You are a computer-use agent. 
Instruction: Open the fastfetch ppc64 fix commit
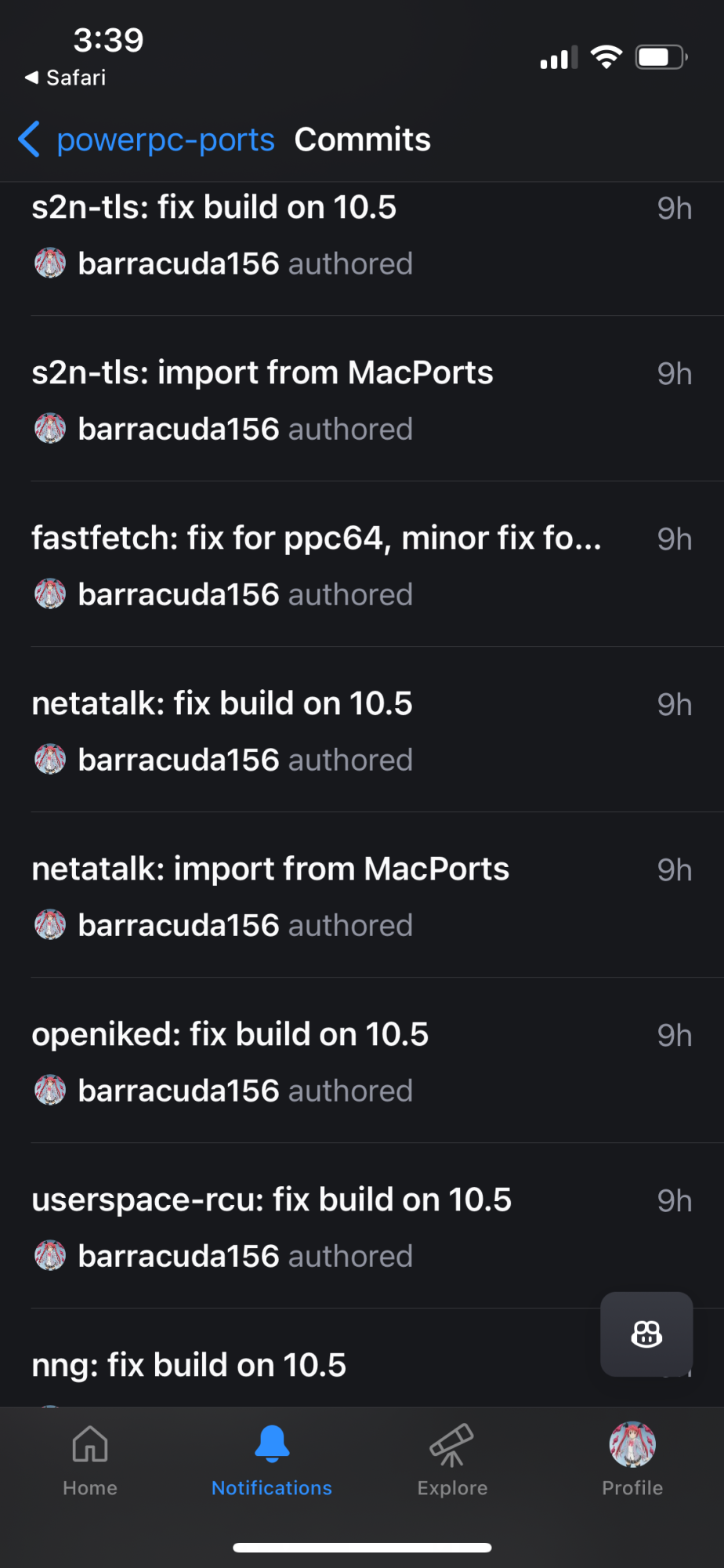[317, 539]
